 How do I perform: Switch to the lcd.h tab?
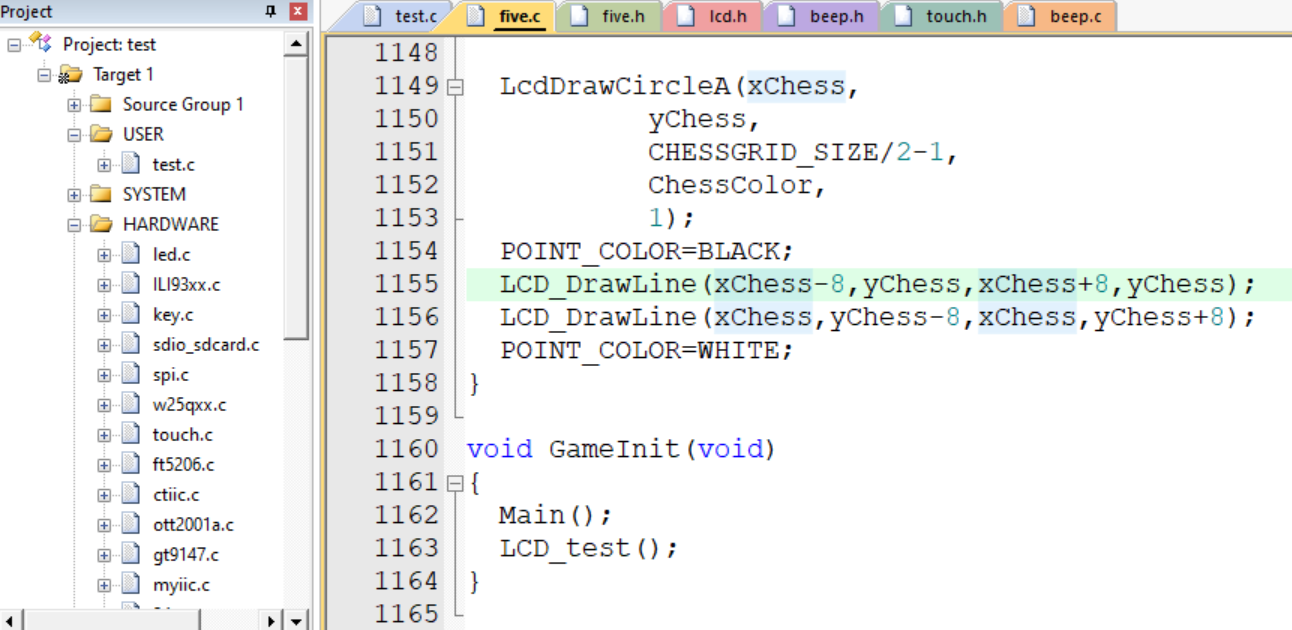click(713, 16)
